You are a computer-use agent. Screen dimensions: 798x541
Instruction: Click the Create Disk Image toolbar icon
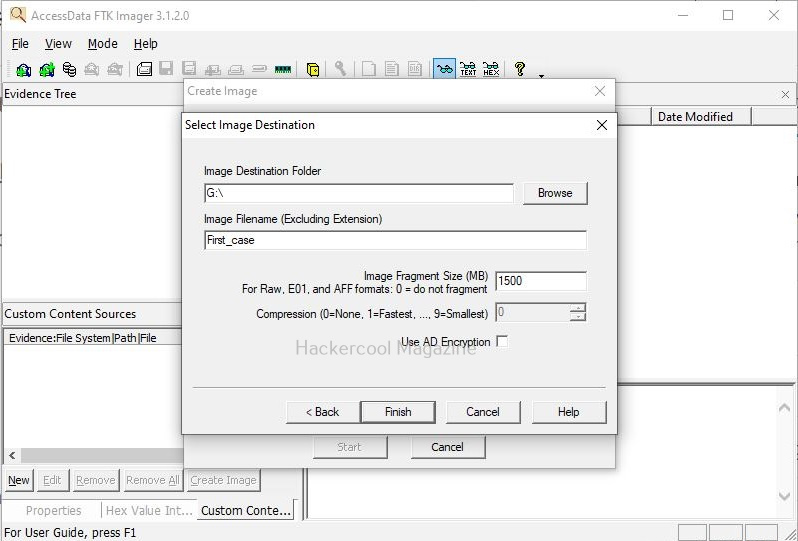[144, 69]
